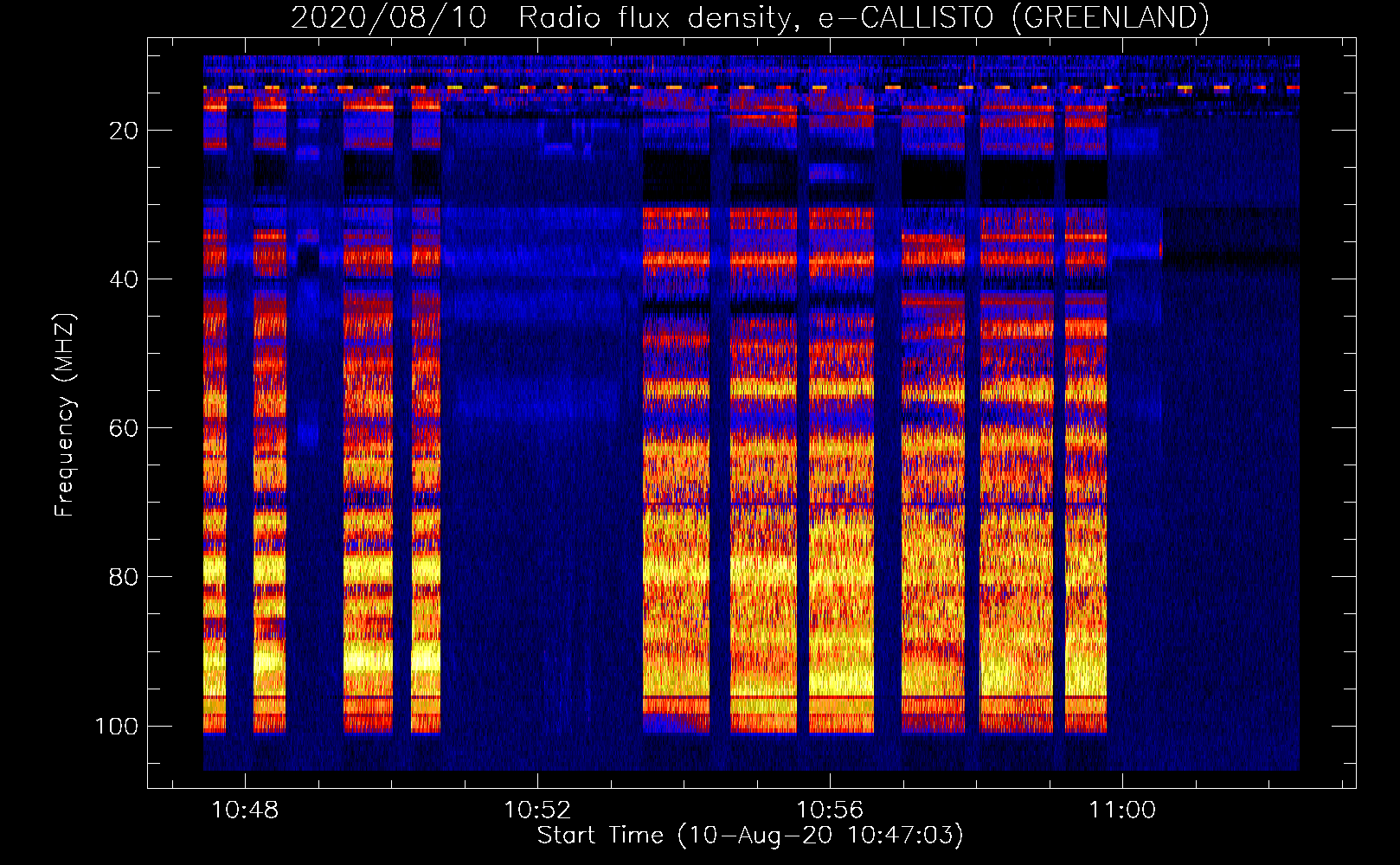
Task: Click the "Frequency (MHZ)" axis label
Action: (65, 415)
